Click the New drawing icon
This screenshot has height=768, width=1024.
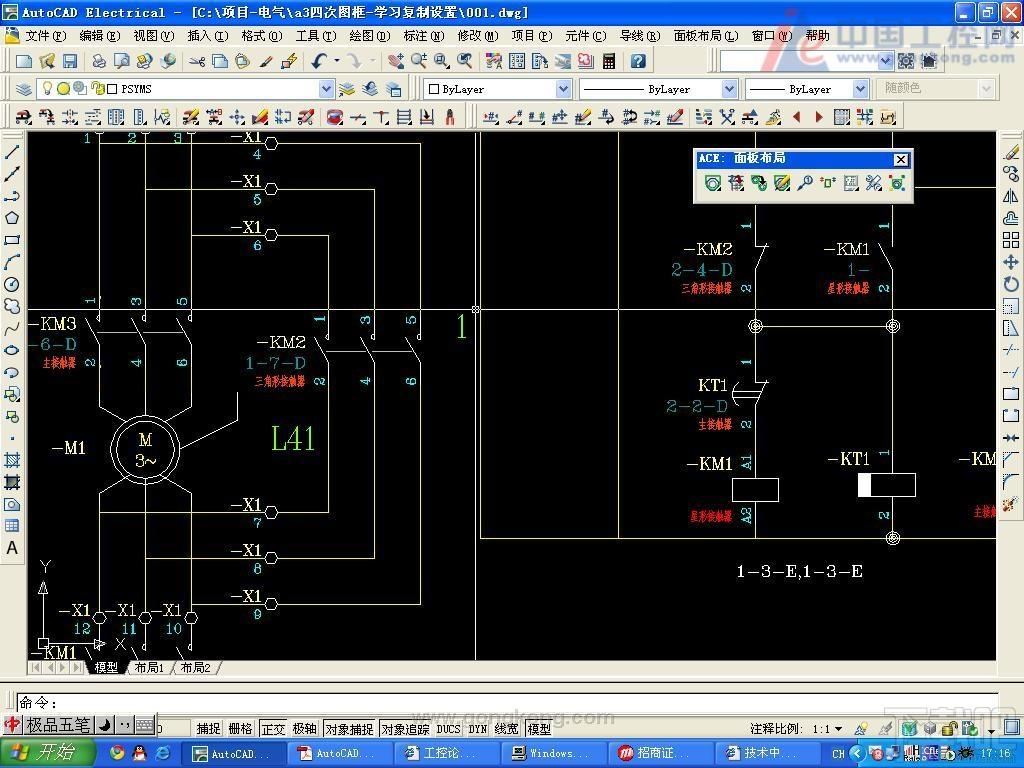[x=24, y=61]
